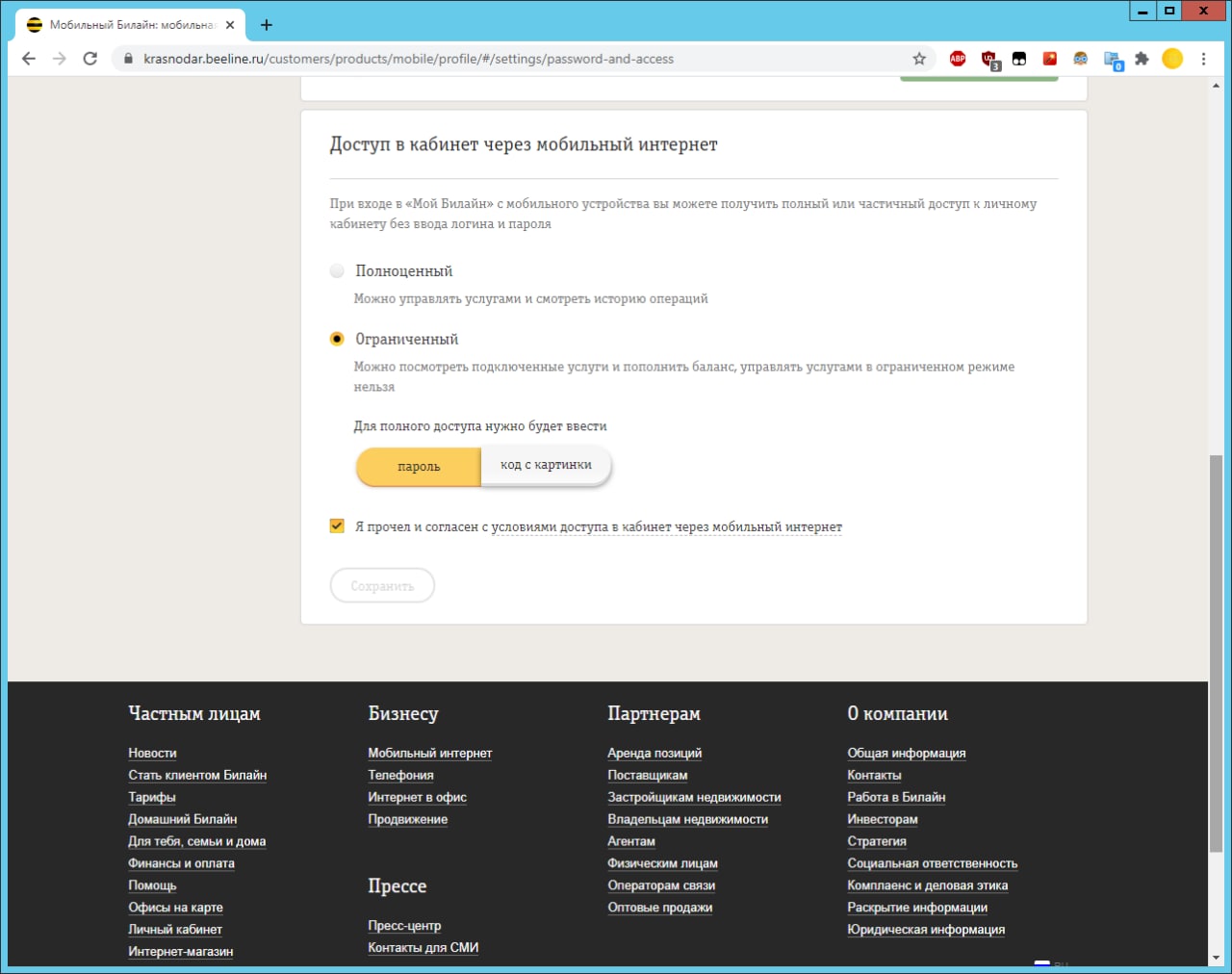Image resolution: width=1232 pixels, height=974 pixels.
Task: Open Для тебя, семьи и дома
Action: [x=197, y=841]
